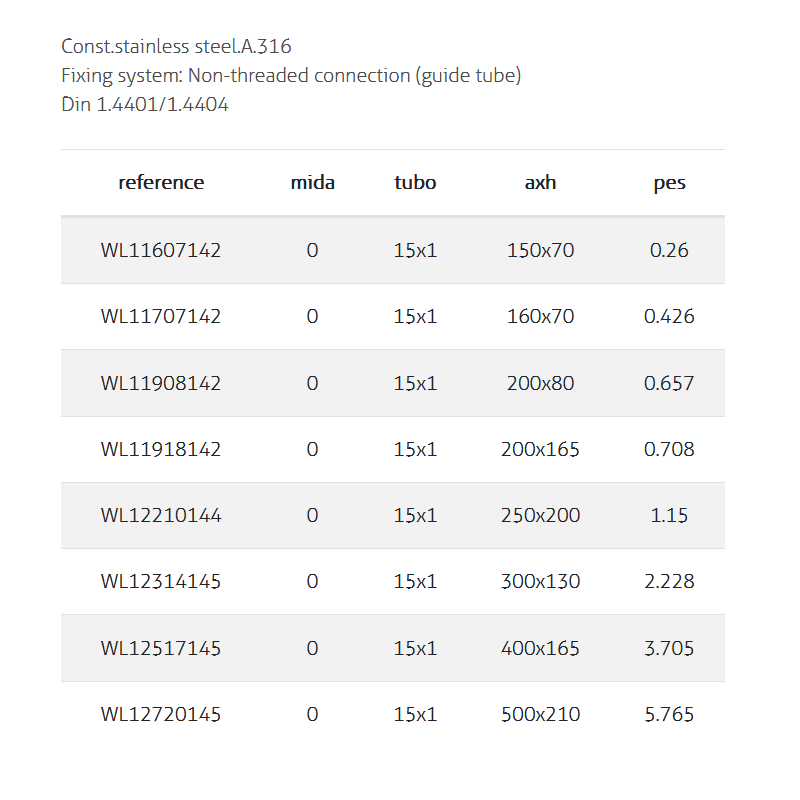Click the pes column header
Screen dimensions: 800x800
click(669, 183)
